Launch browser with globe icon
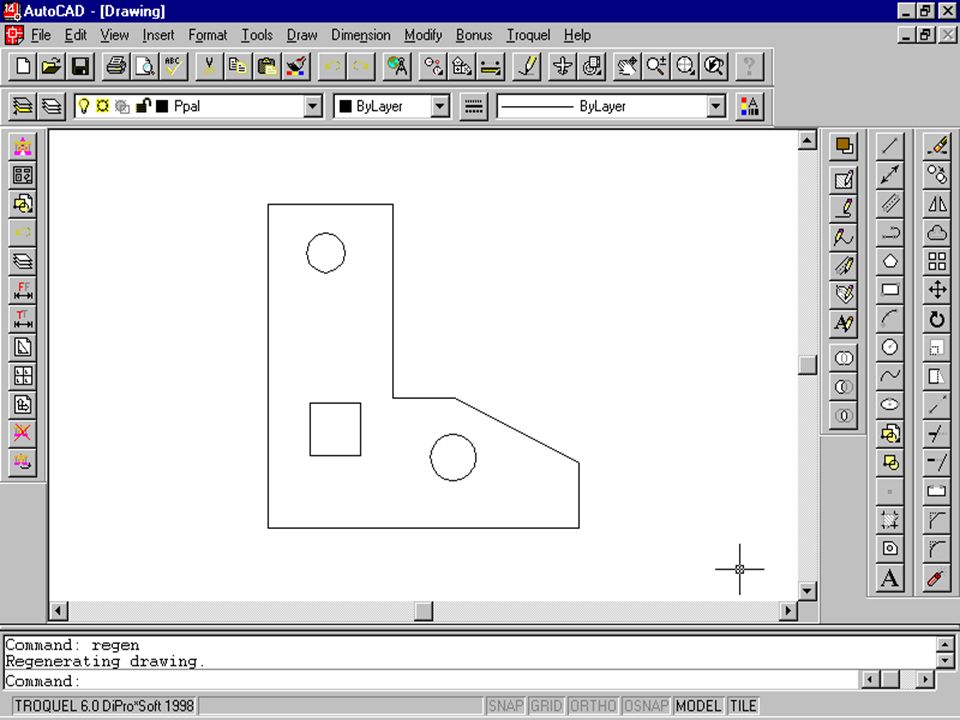This screenshot has width=960, height=720. (397, 66)
